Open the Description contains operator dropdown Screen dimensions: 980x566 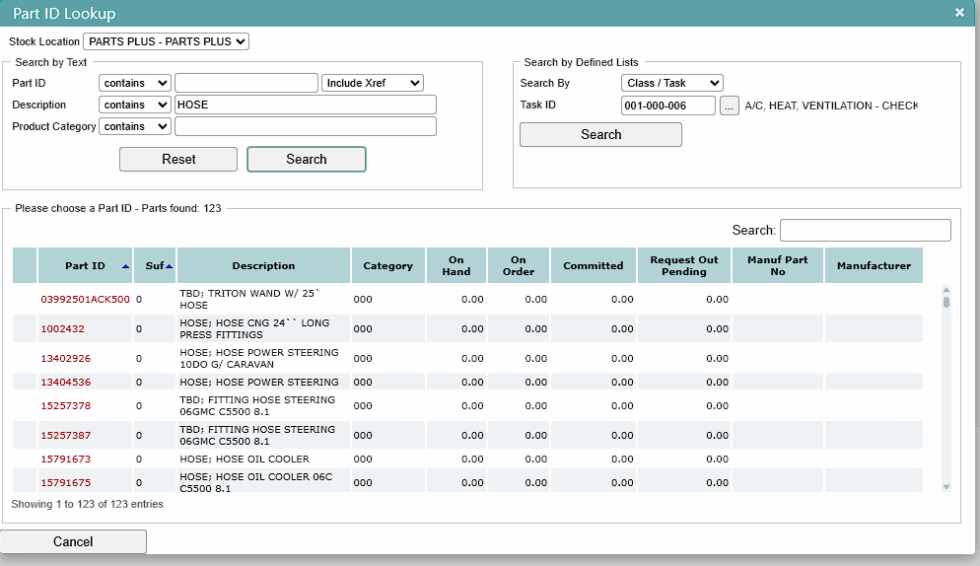point(134,104)
